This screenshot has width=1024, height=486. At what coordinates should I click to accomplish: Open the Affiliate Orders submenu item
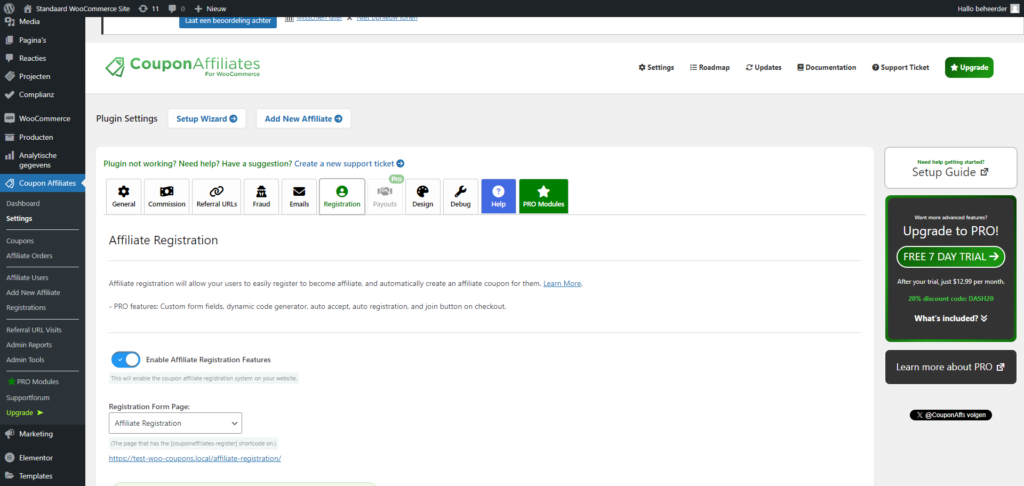(x=29, y=255)
